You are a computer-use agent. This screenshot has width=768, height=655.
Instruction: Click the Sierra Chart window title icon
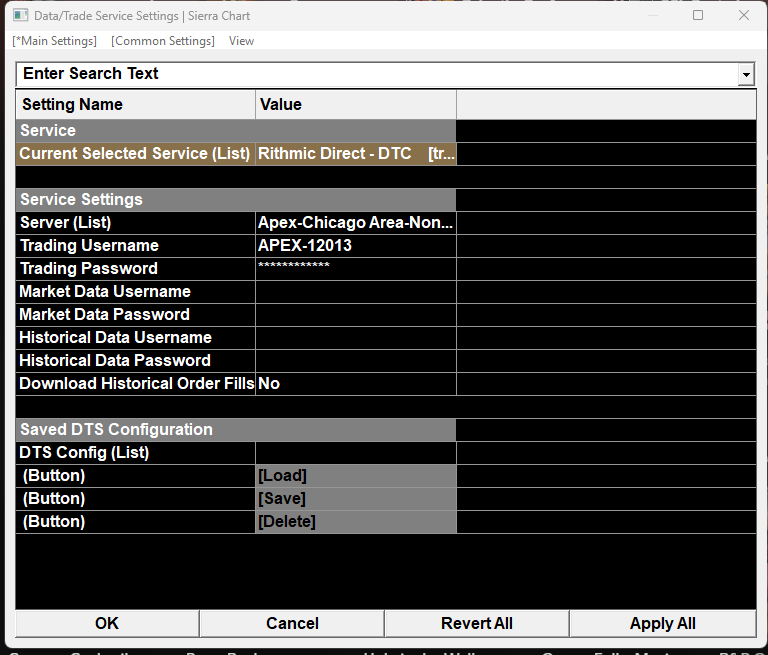20,15
